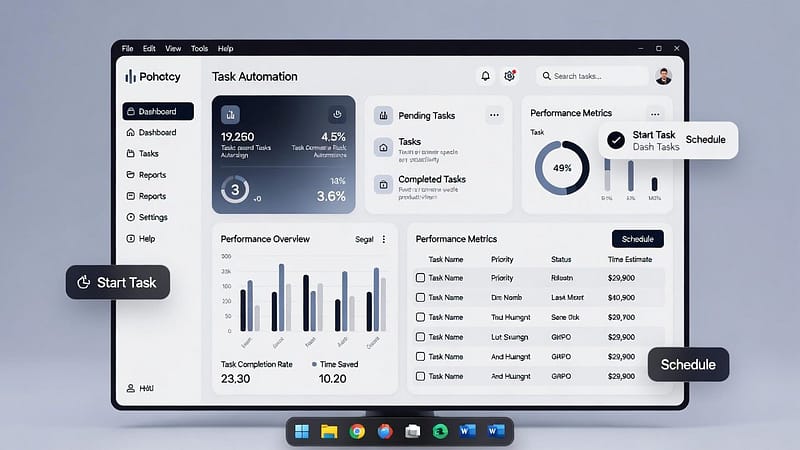Open the View menu

173,48
